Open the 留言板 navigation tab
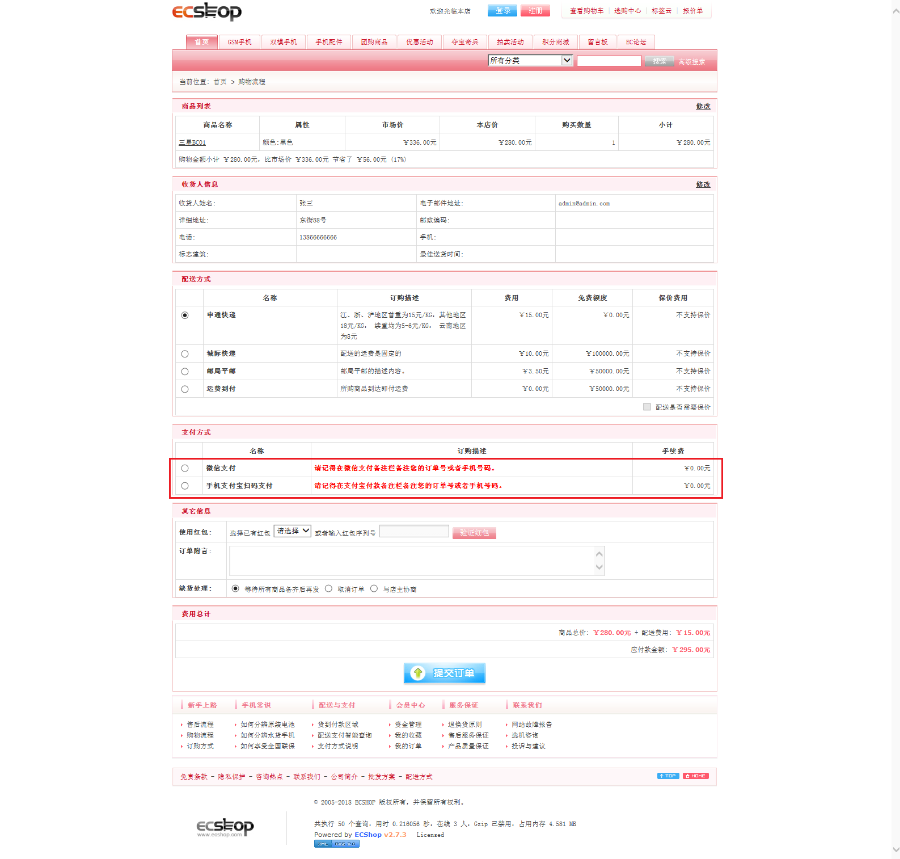Screen dimensions: 900x859 [x=598, y=42]
